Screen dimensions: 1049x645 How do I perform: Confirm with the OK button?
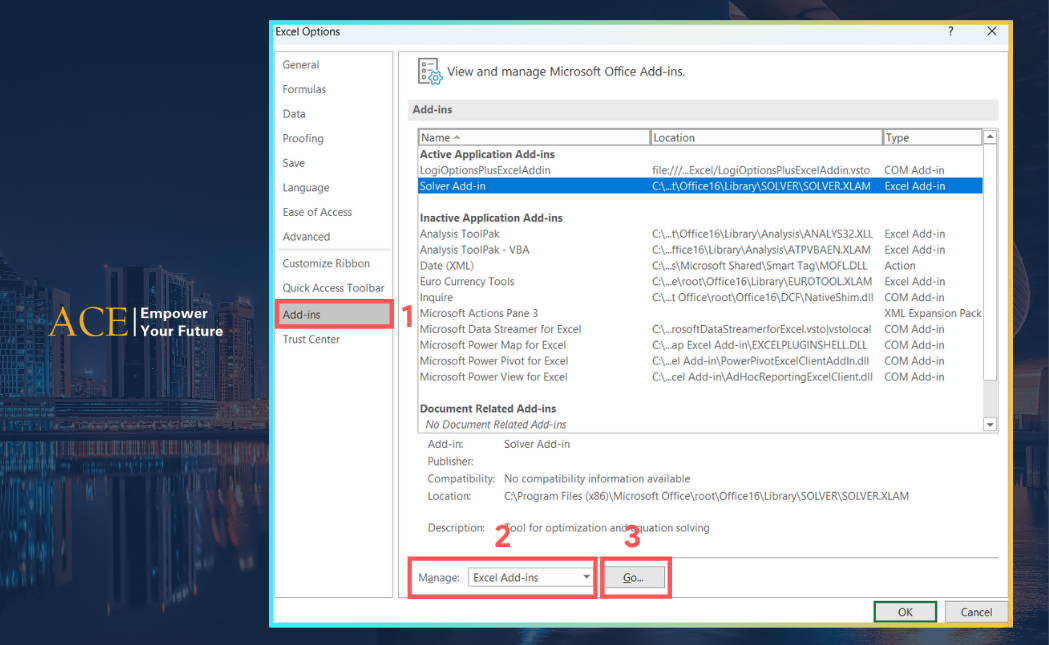[904, 612]
